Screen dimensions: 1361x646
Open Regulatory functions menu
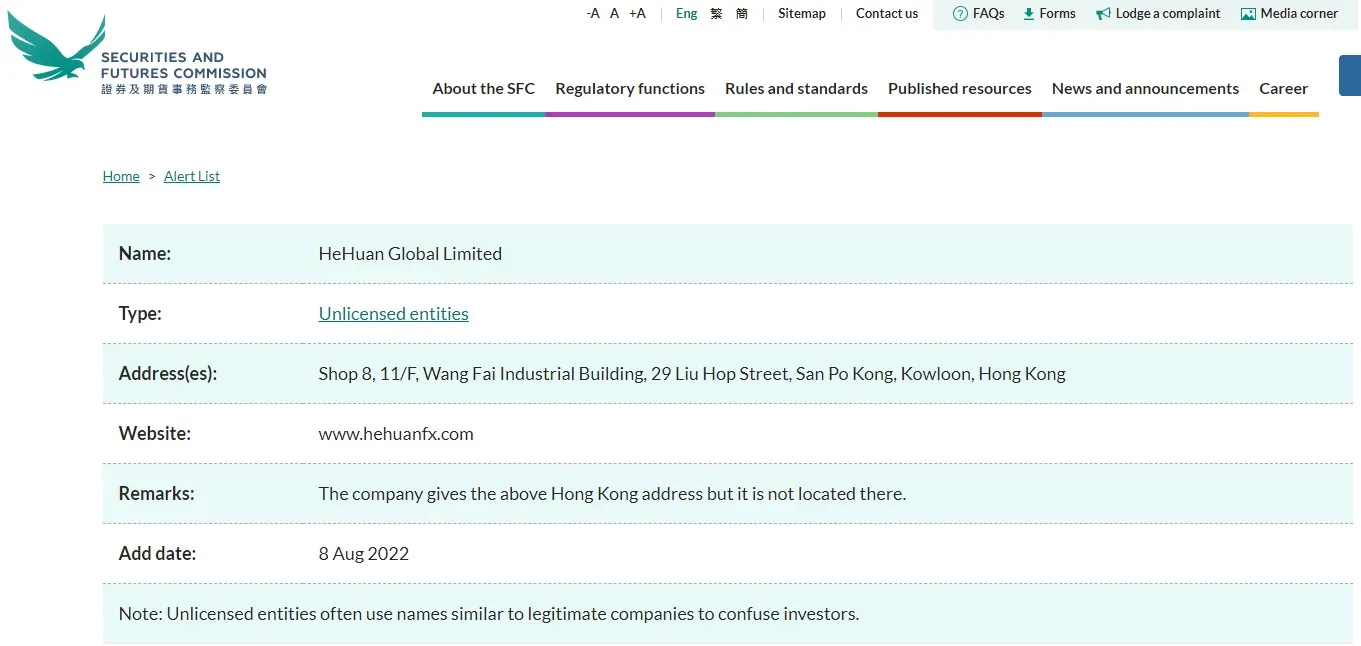(630, 89)
